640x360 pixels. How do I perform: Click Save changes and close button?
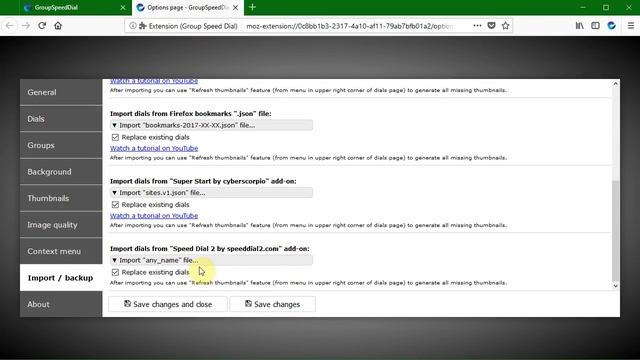168,304
